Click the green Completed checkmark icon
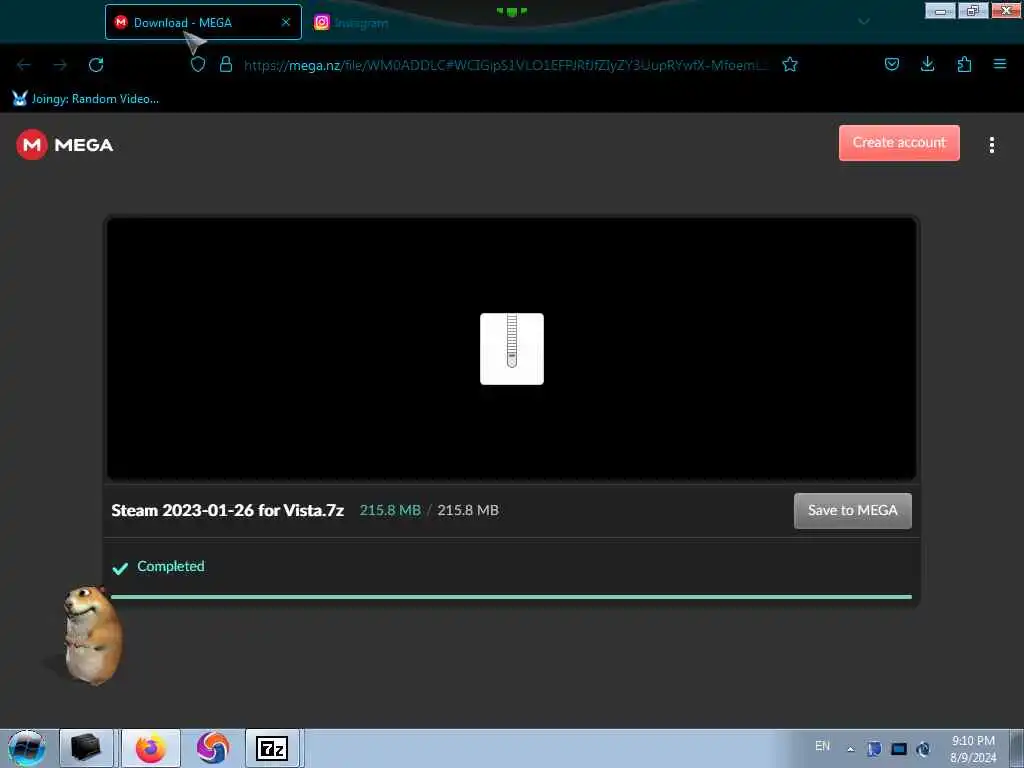Screen dimensions: 1024x768 120,568
